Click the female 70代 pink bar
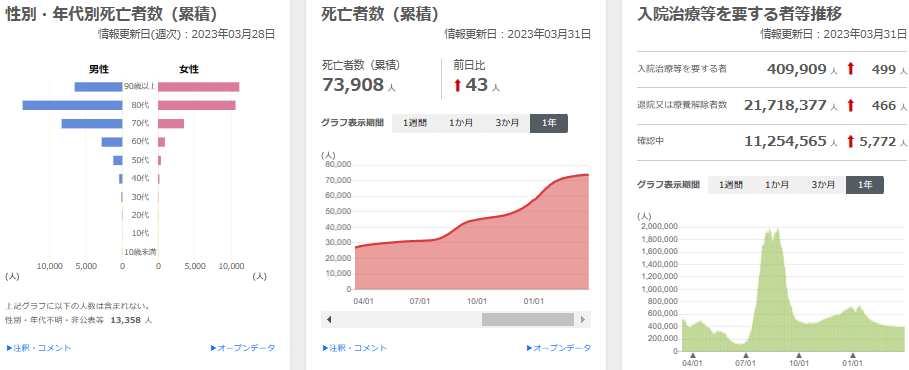 click(171, 124)
